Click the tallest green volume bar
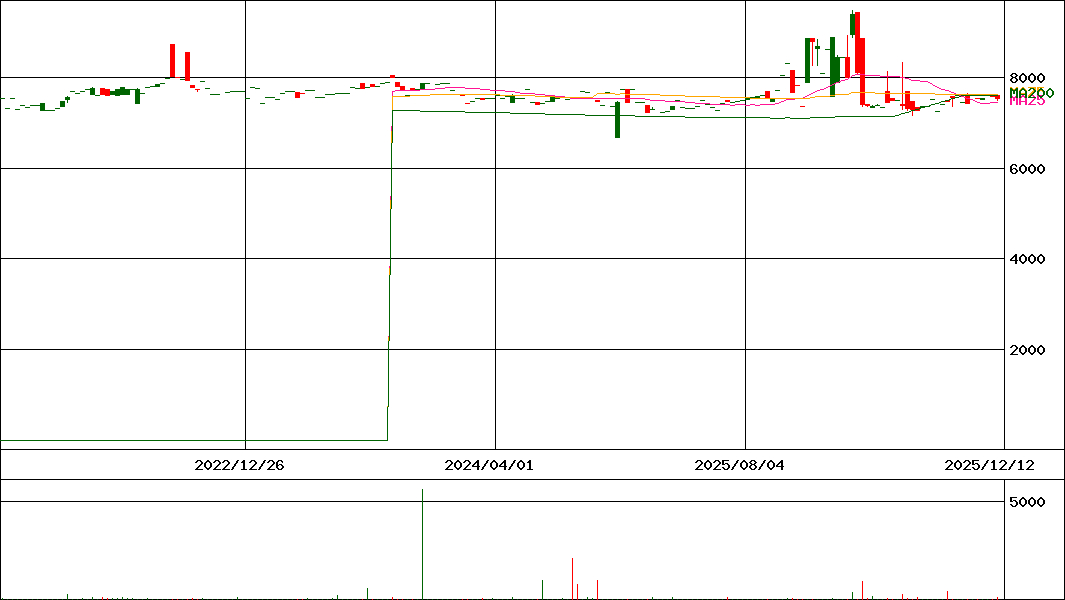 (422, 545)
